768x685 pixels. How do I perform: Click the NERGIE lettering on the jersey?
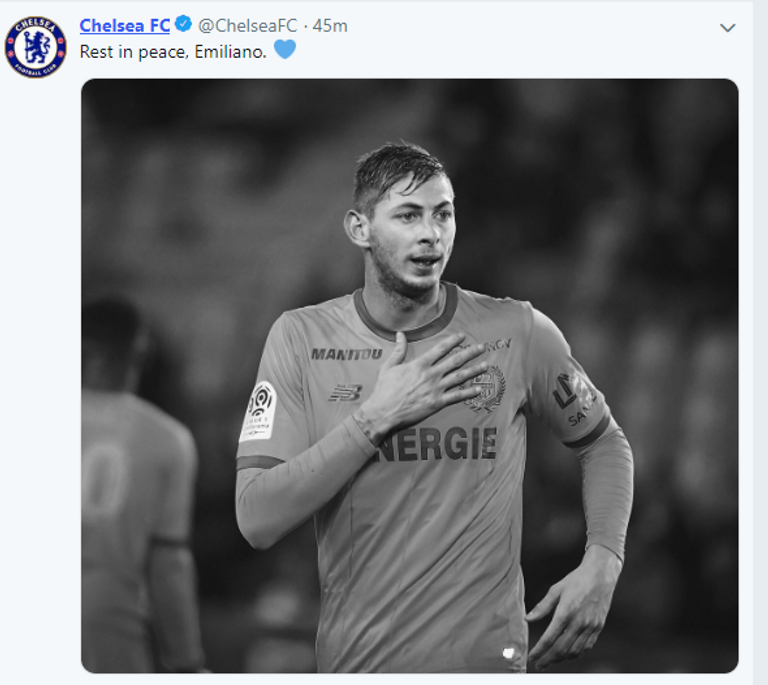coord(440,444)
